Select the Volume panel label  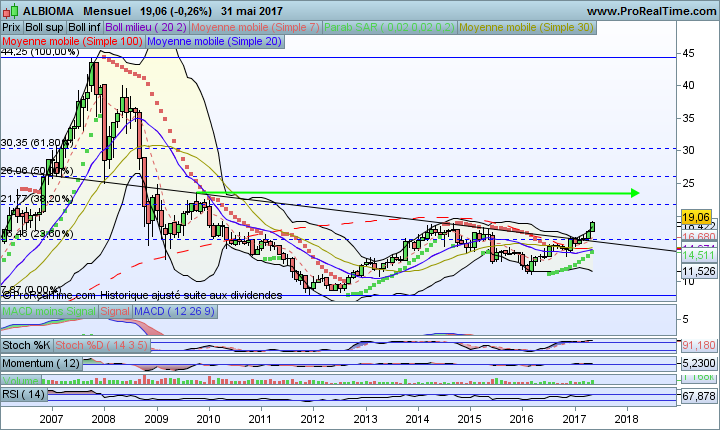pyautogui.click(x=21, y=381)
